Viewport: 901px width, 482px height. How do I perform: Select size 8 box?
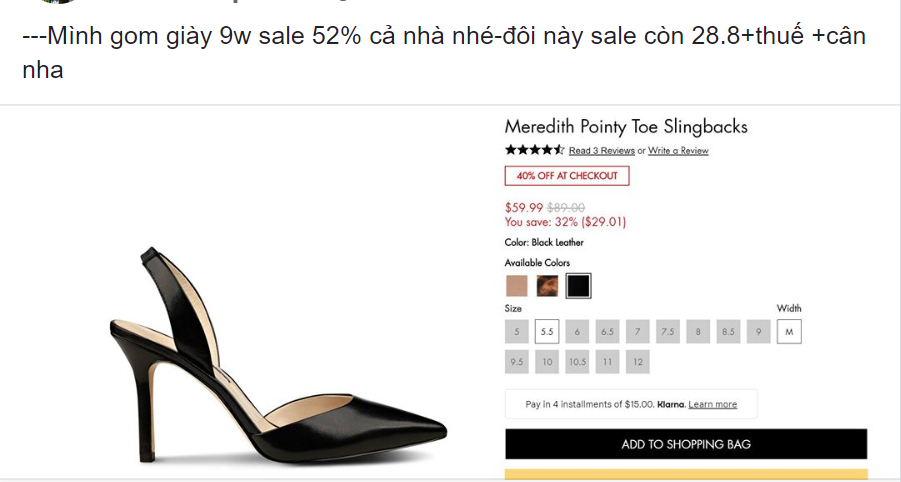(698, 332)
